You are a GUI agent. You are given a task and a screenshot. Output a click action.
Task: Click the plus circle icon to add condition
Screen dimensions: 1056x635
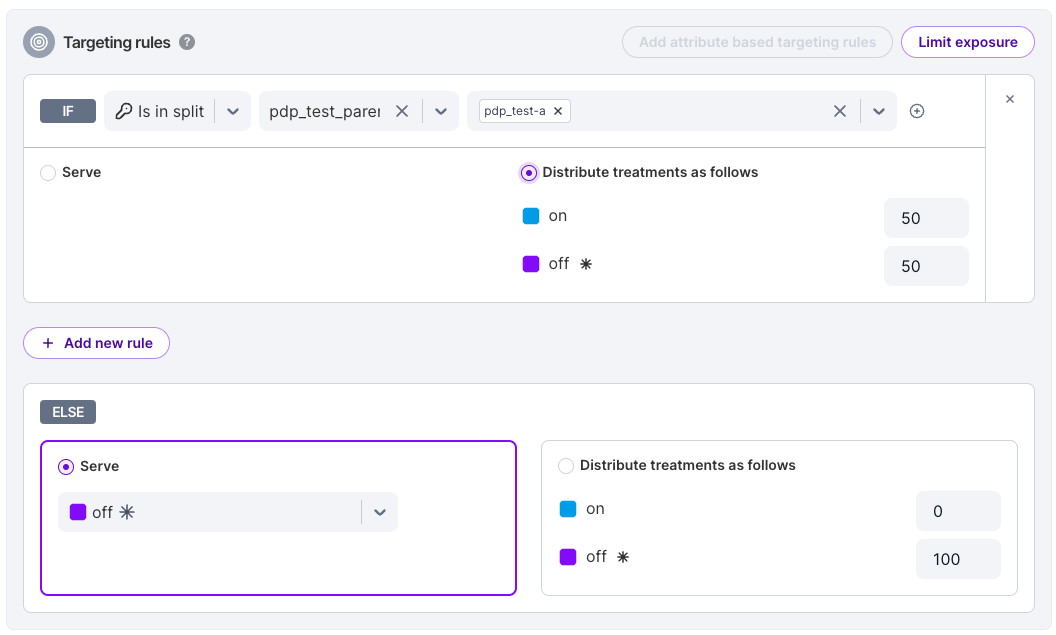pos(917,111)
